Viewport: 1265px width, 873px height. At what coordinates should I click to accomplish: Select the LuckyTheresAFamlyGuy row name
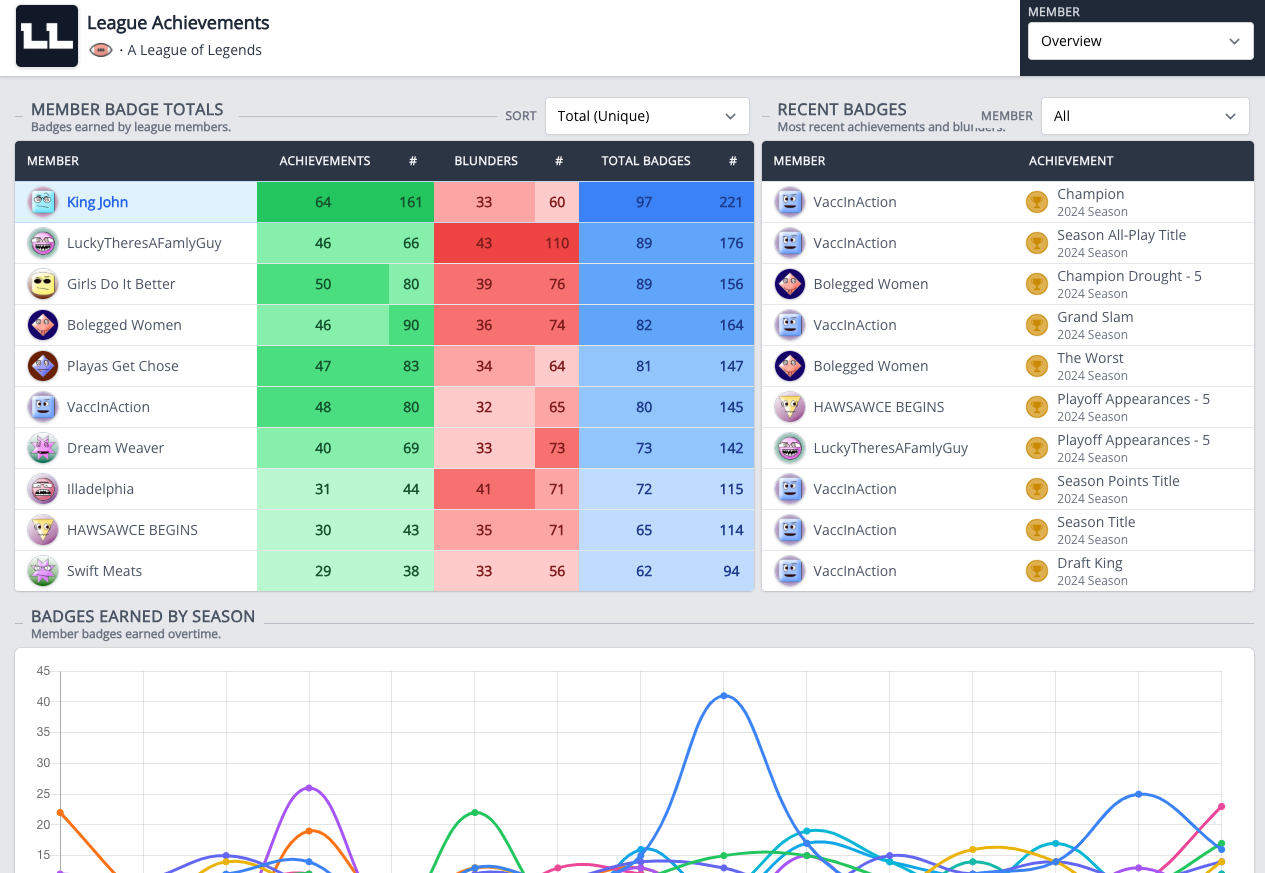[x=144, y=243]
